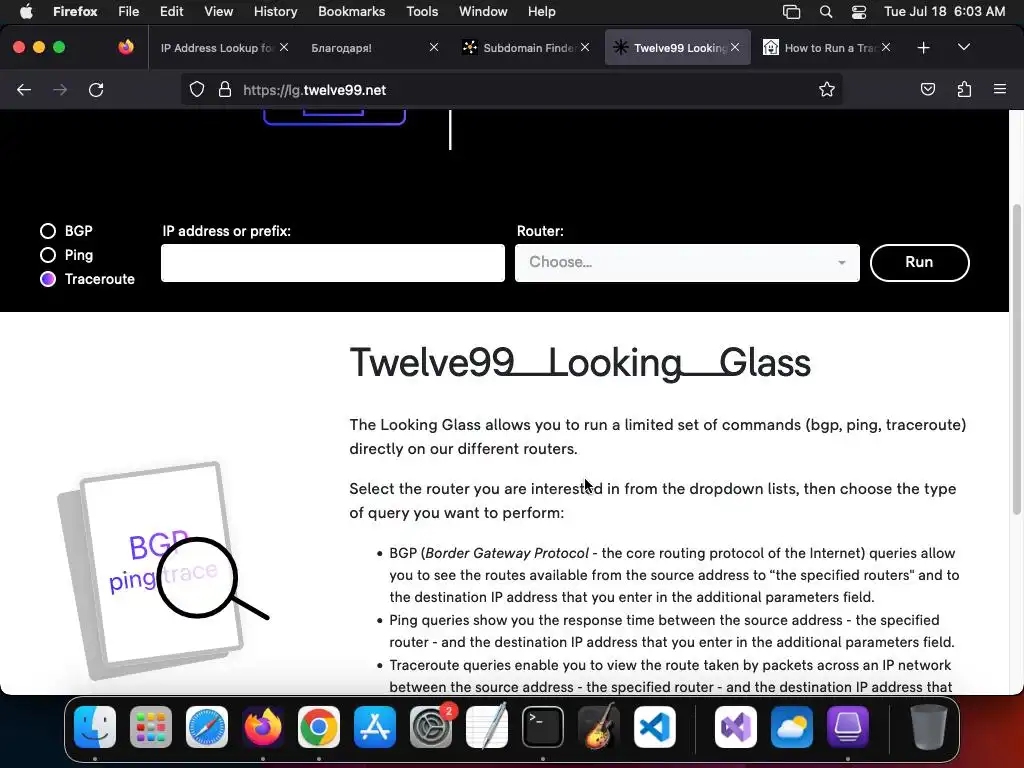Open the Router Choose dropdown

click(x=687, y=263)
